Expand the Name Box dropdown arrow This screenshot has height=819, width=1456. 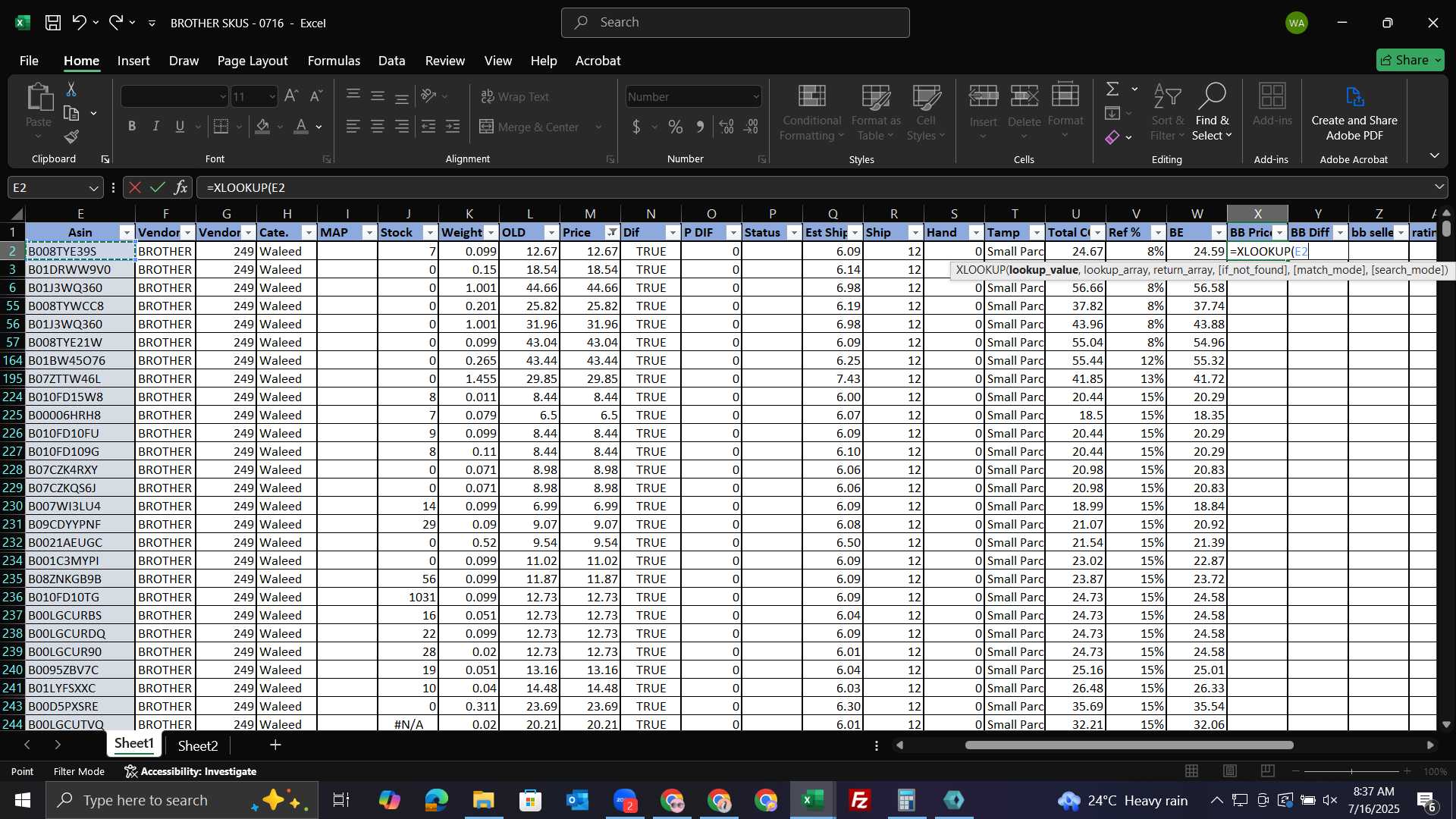(94, 187)
